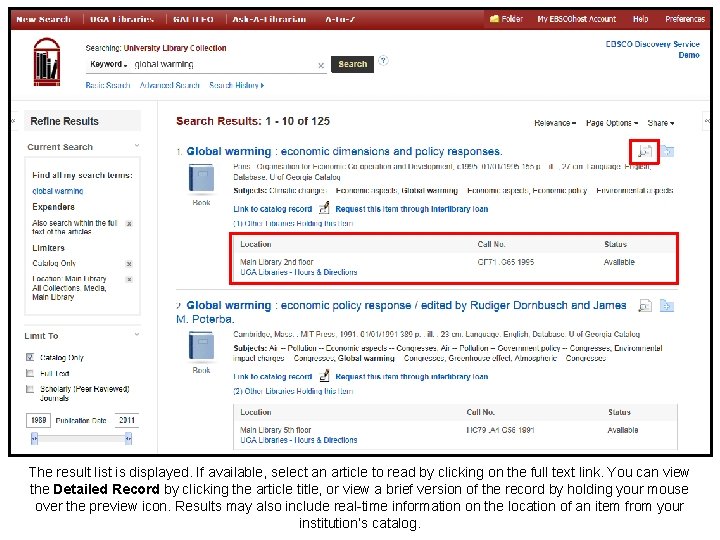Collapse the right column arrow
720x540 pixels.
(x=707, y=121)
